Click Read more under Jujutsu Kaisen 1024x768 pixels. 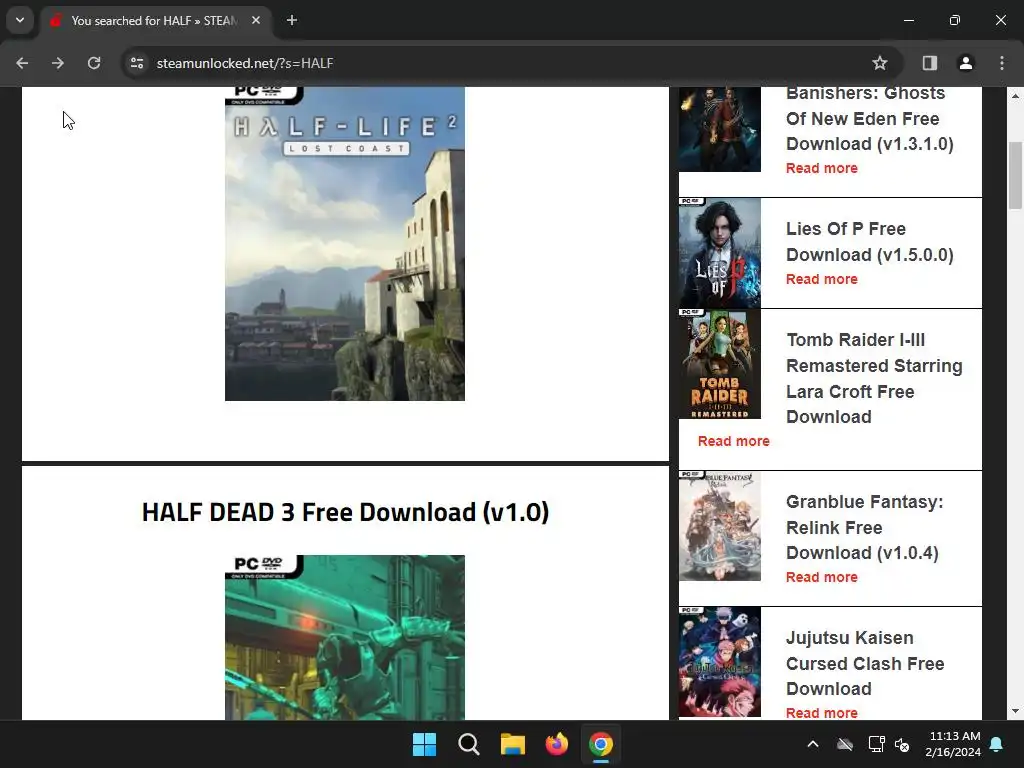coord(822,712)
